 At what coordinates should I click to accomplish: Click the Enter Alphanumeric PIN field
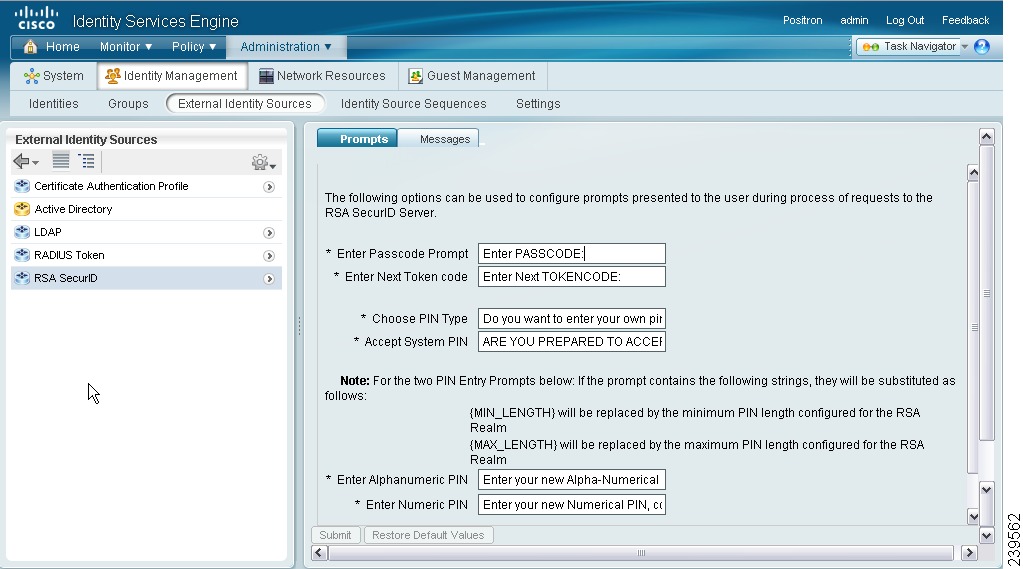click(572, 480)
